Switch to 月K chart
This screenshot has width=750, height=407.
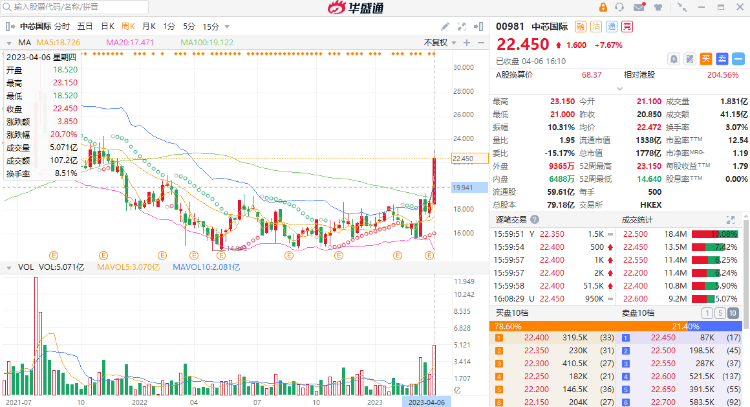click(x=149, y=26)
